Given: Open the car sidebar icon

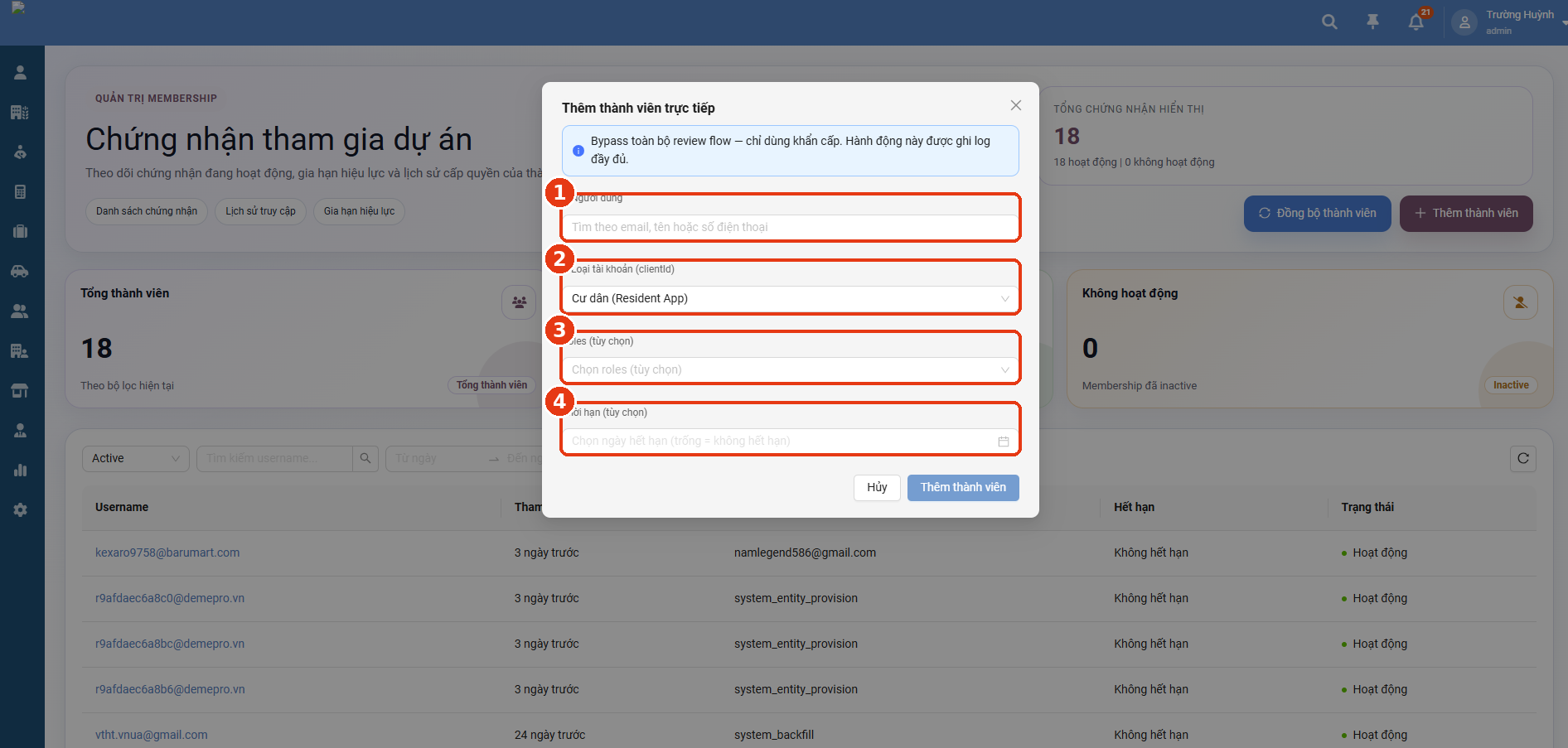Looking at the screenshot, I should (x=21, y=272).
